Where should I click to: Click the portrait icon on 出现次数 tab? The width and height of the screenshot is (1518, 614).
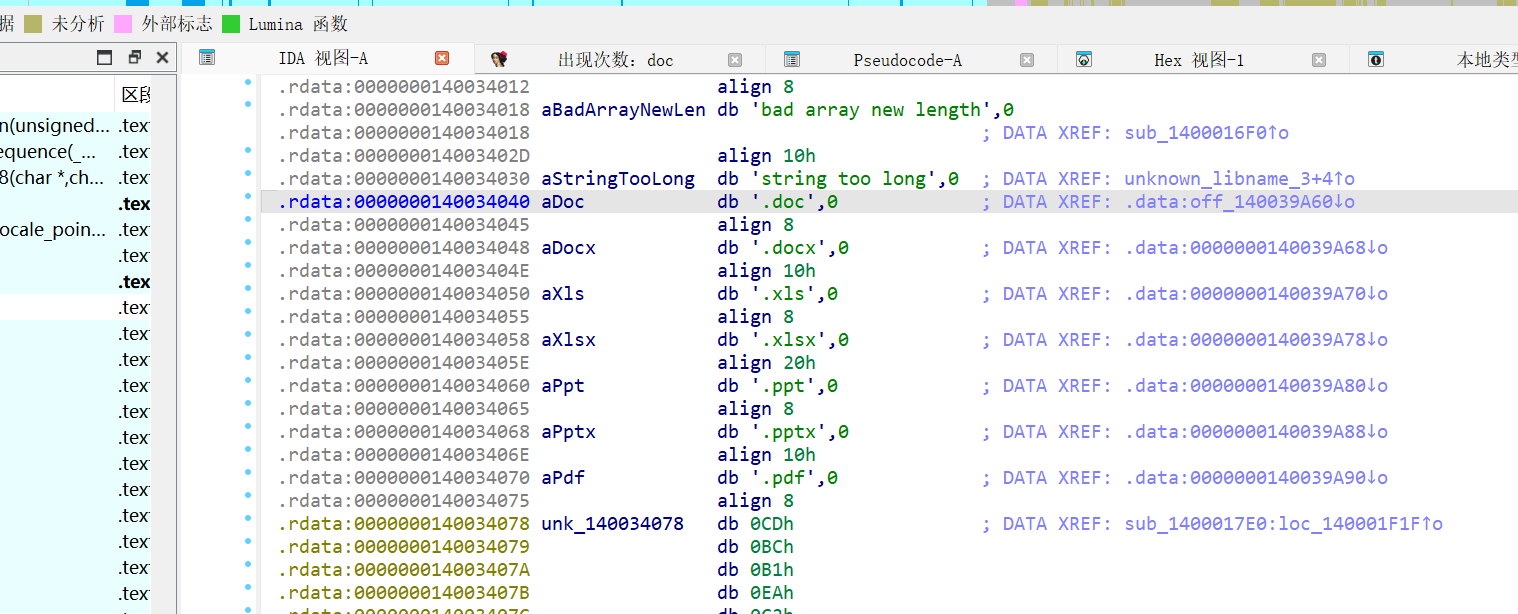click(x=498, y=59)
